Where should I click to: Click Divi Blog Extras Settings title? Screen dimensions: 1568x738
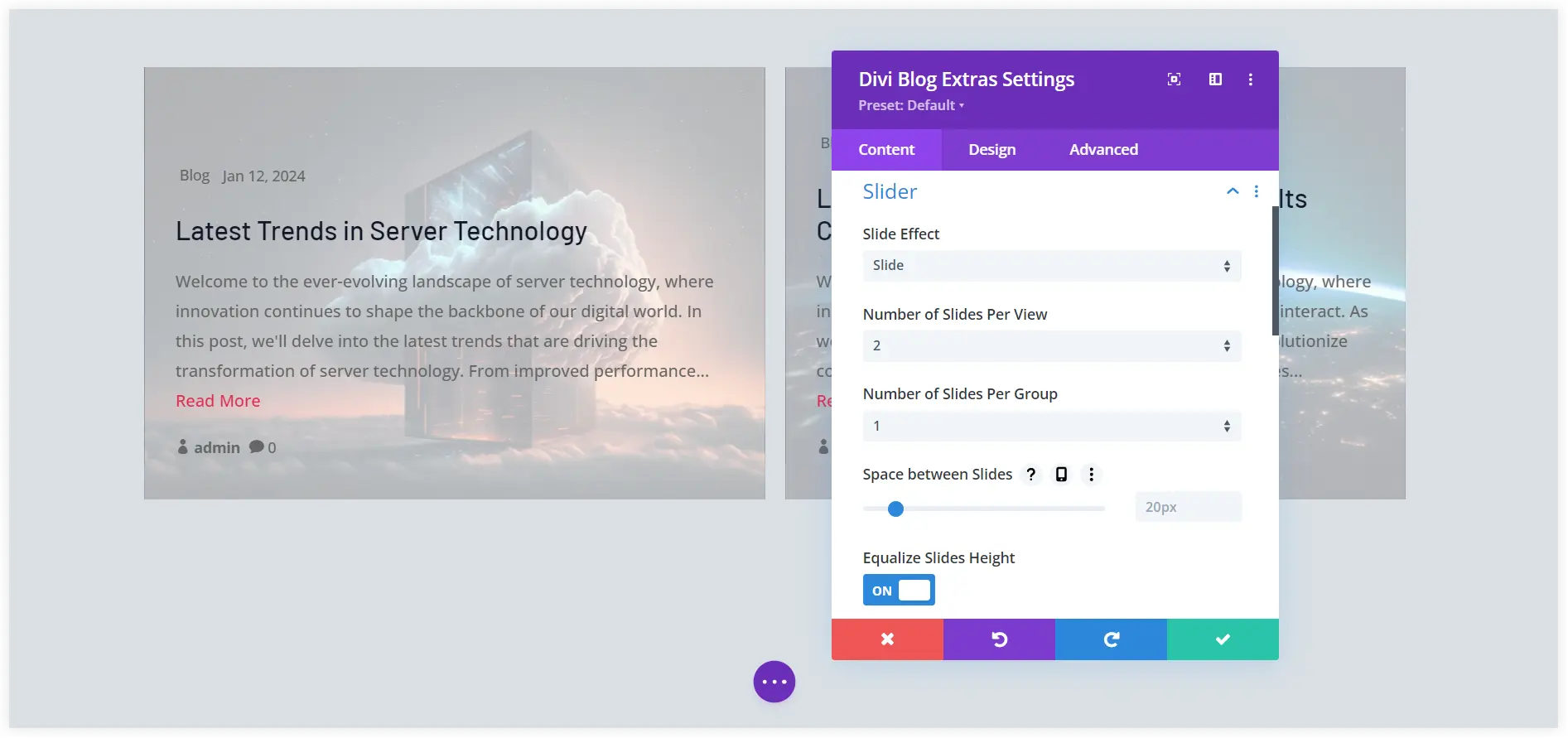click(967, 80)
